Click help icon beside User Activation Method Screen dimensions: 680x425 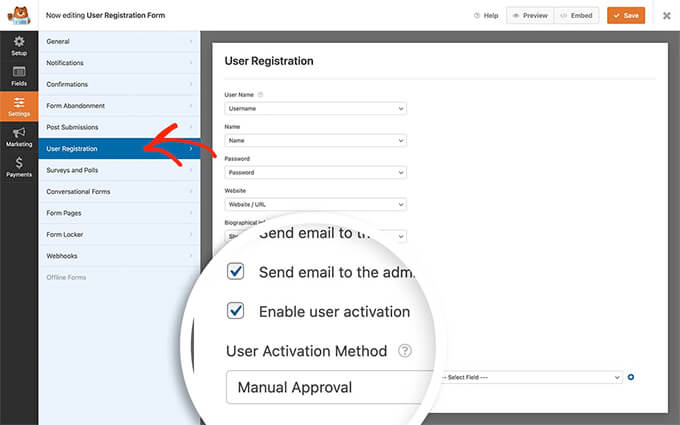pos(405,351)
